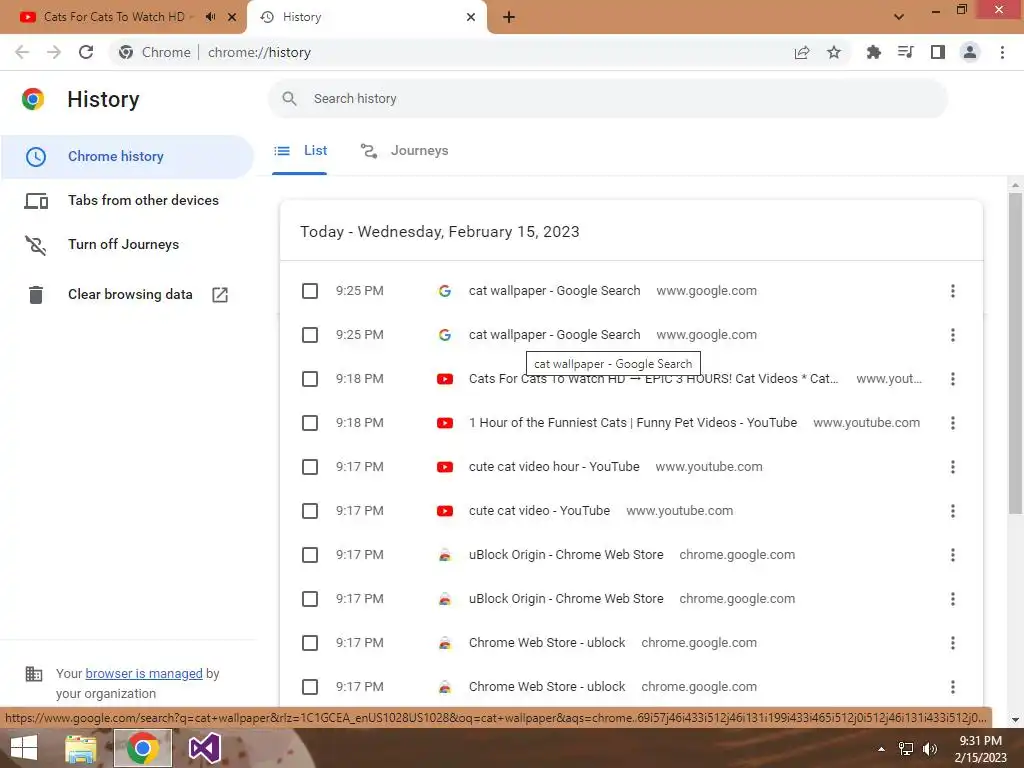The width and height of the screenshot is (1024, 768).
Task: Open the Extensions puzzle icon
Action: click(873, 52)
